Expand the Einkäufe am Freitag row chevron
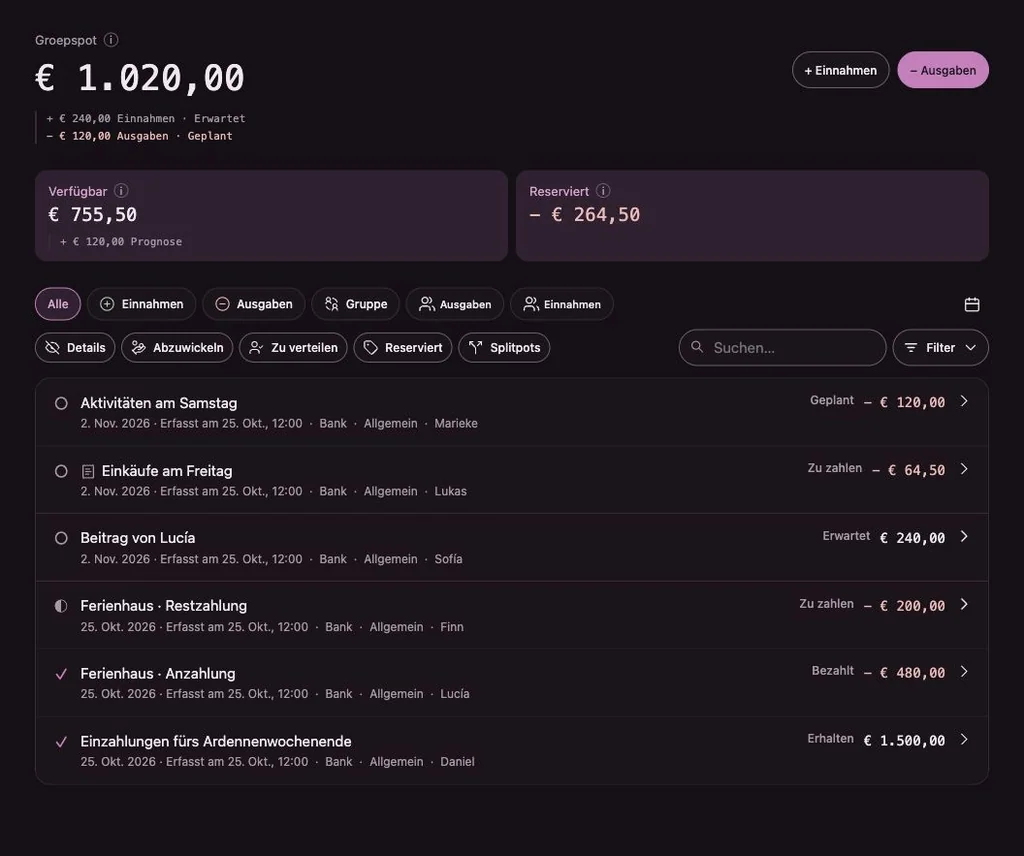 coord(964,469)
